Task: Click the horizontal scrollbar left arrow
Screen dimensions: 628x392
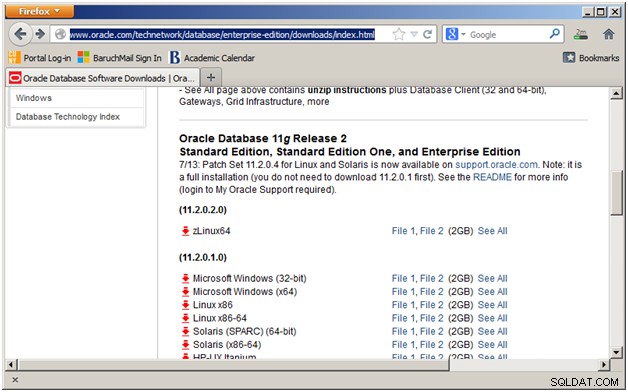Action: point(11,365)
